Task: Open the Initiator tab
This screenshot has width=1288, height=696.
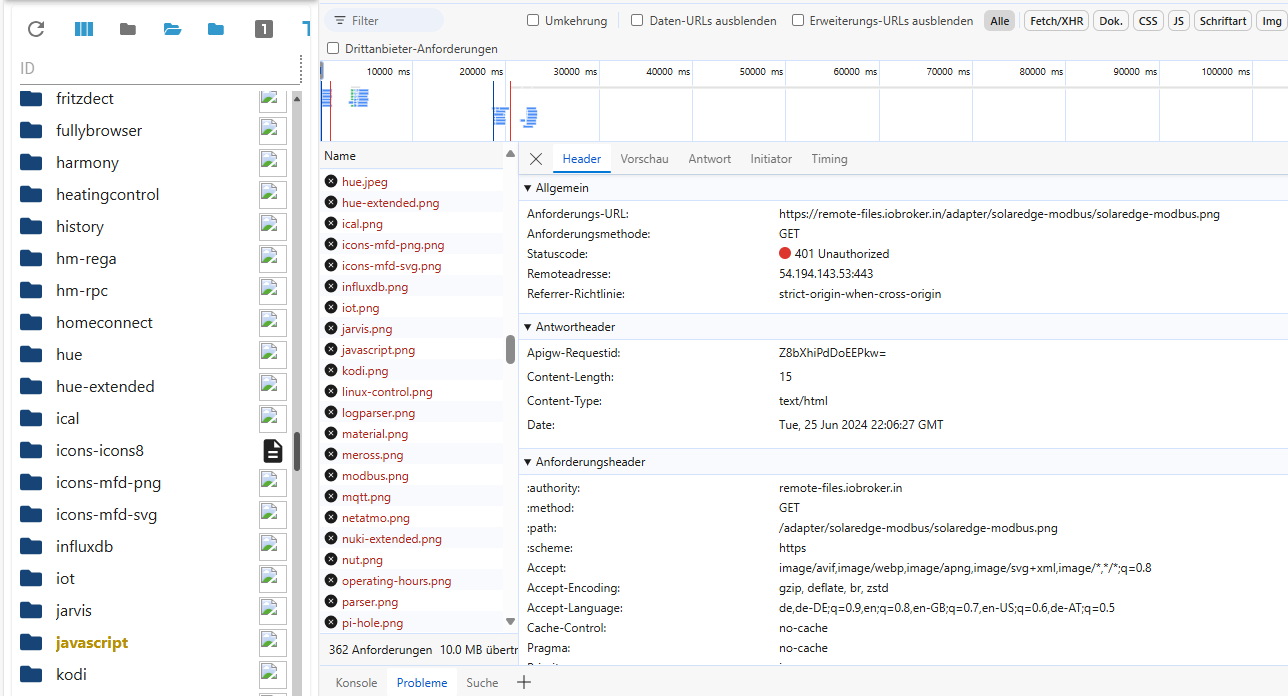Action: click(771, 159)
